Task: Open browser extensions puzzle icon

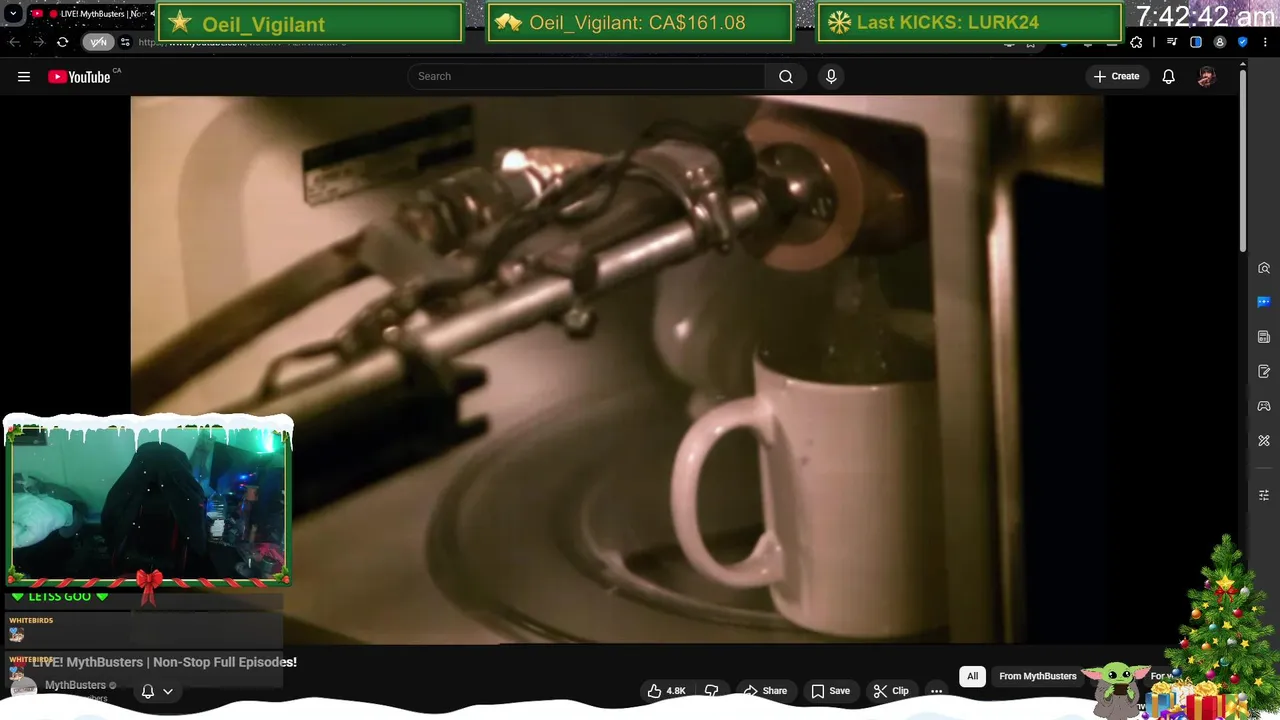Action: pos(1136,42)
